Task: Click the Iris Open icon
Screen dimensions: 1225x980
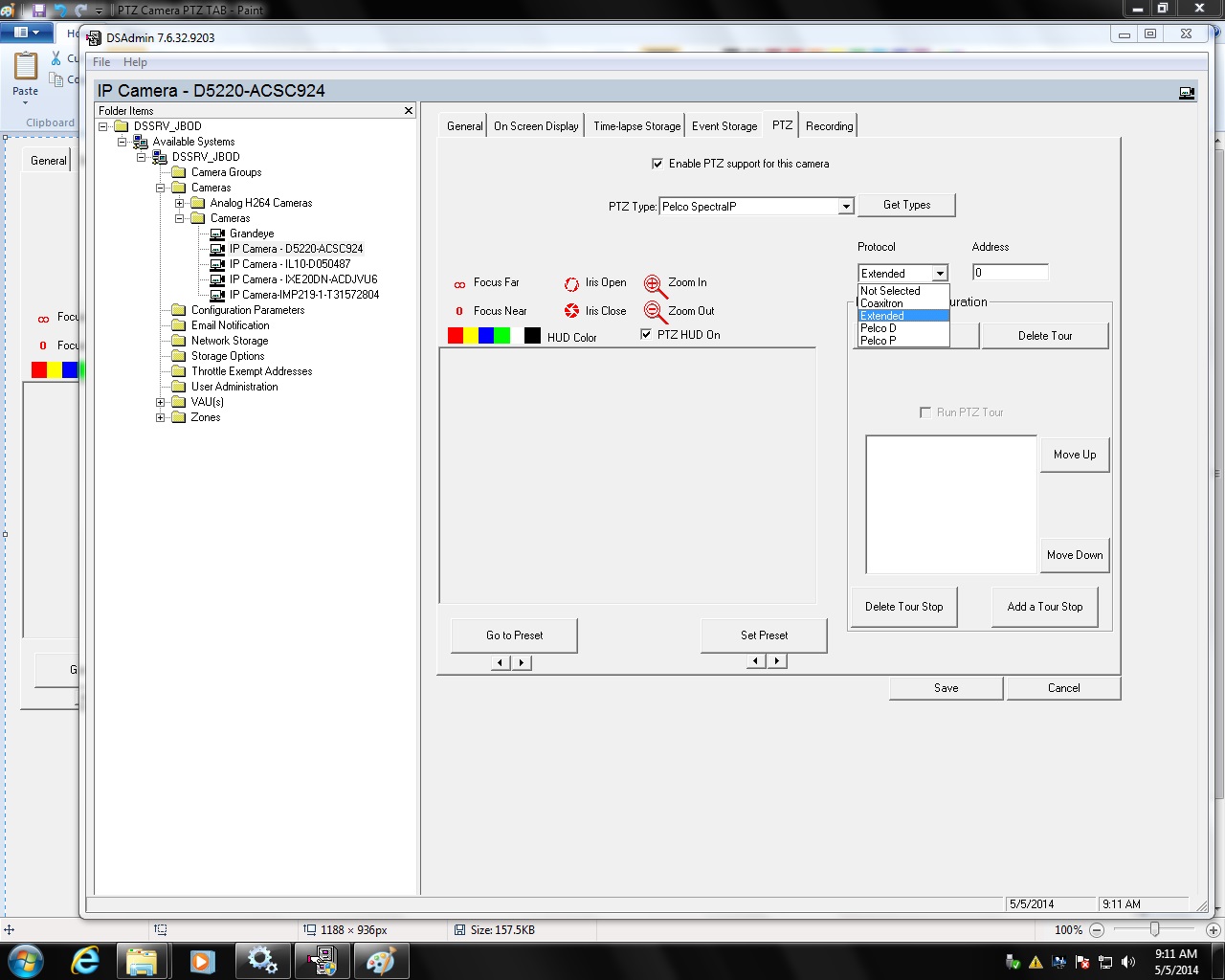Action: [x=571, y=283]
